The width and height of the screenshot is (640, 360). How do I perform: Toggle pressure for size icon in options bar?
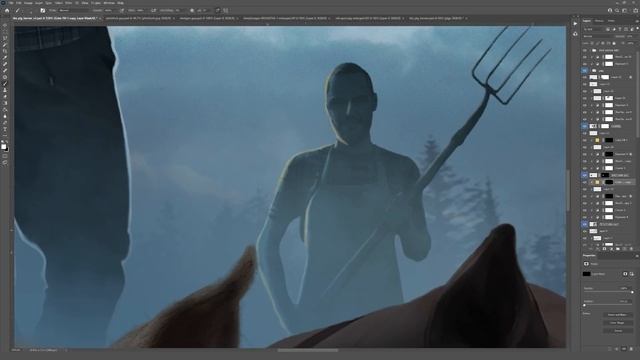[x=217, y=10]
